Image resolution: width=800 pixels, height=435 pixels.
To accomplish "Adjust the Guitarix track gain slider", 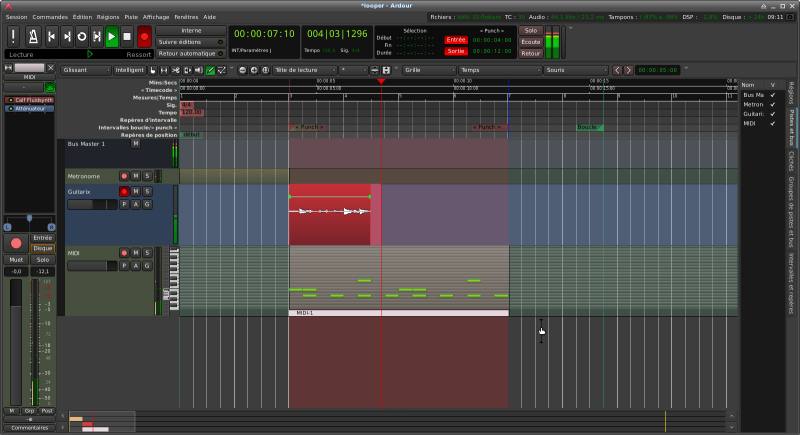I will [x=91, y=204].
